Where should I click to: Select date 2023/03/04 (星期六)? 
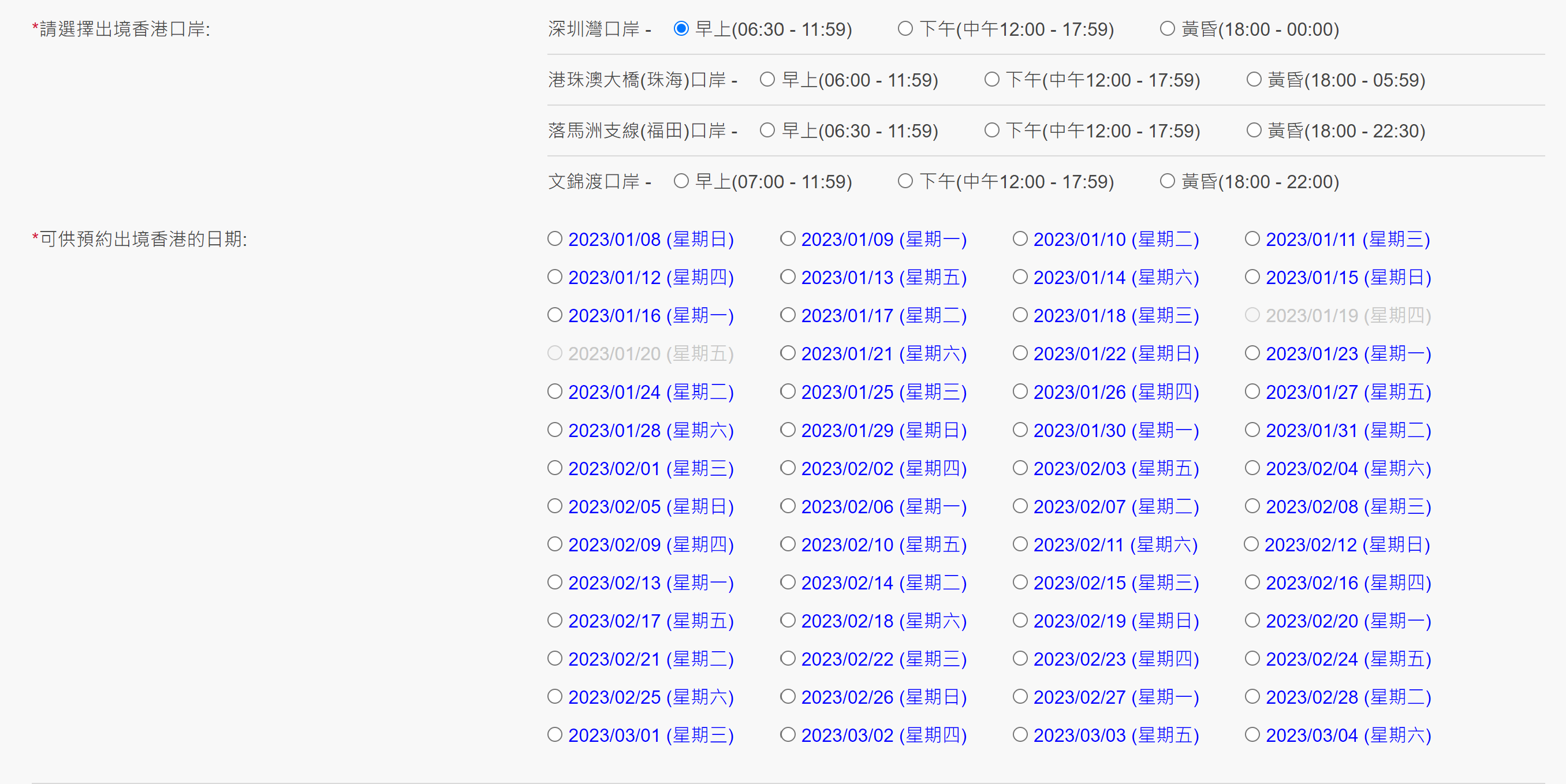pos(1252,735)
